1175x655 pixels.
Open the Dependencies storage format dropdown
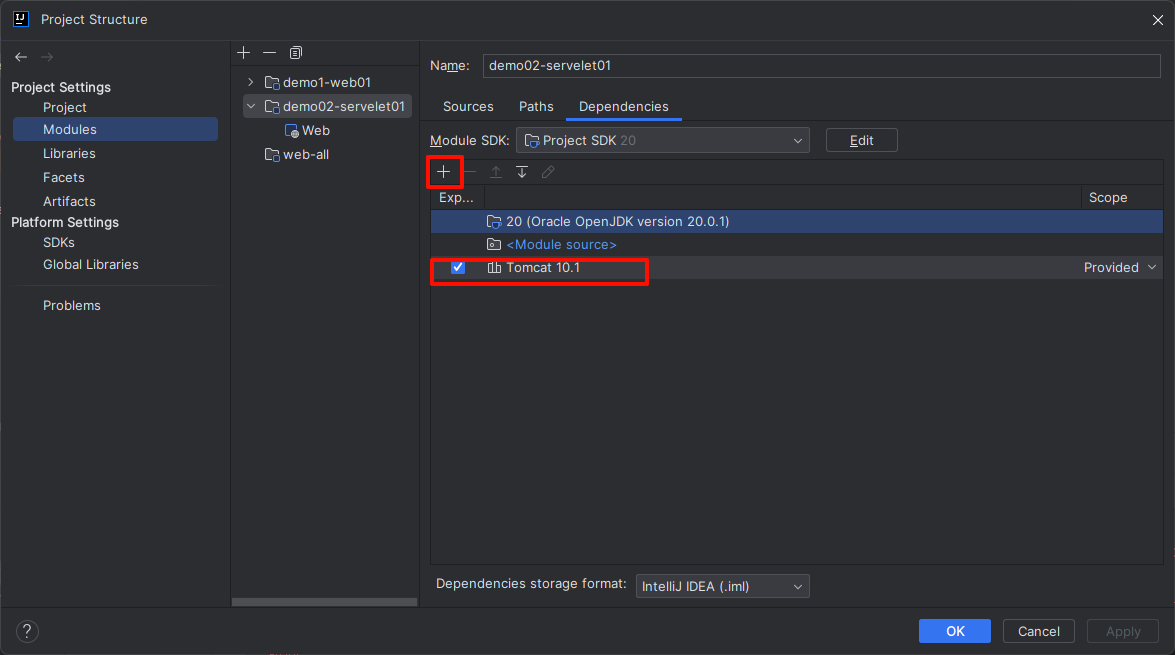click(x=722, y=586)
